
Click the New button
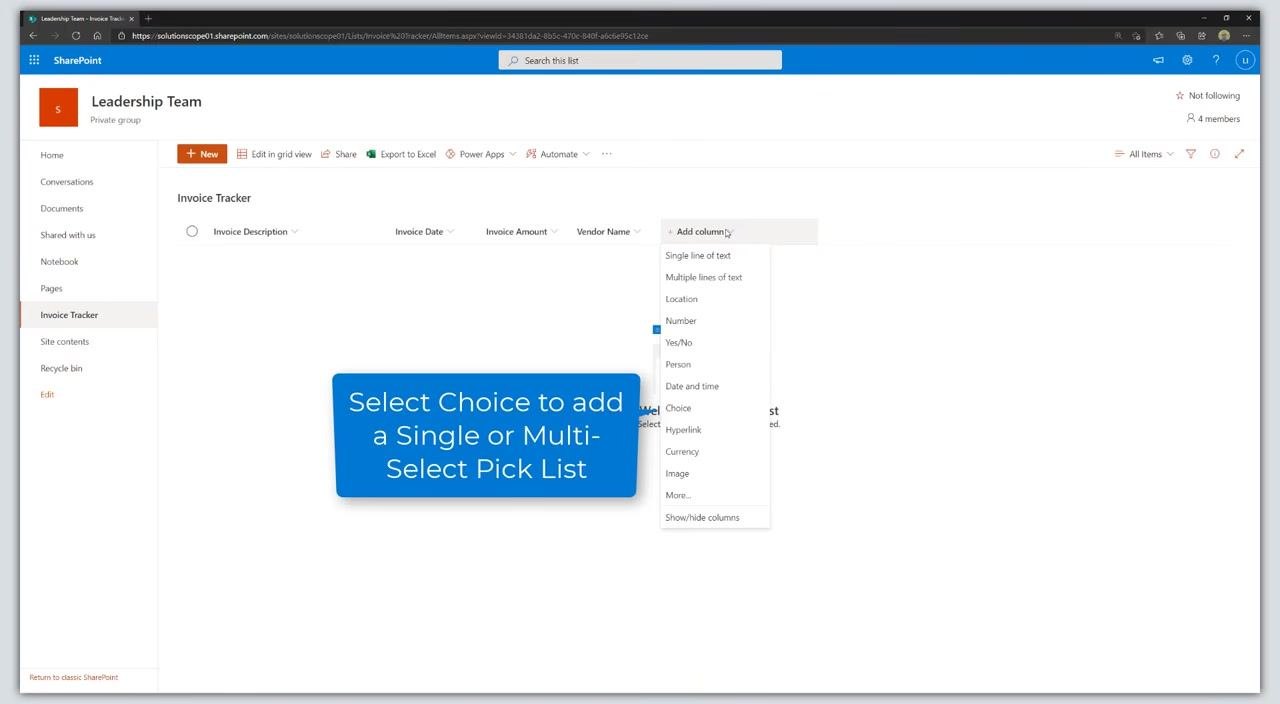tap(202, 154)
